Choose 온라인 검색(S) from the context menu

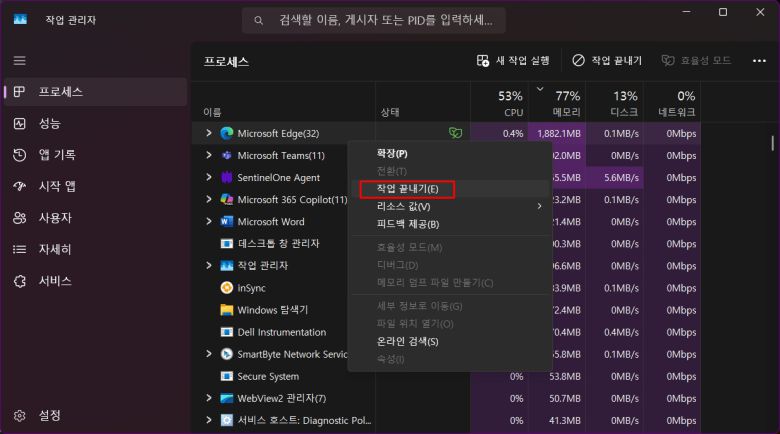407,342
